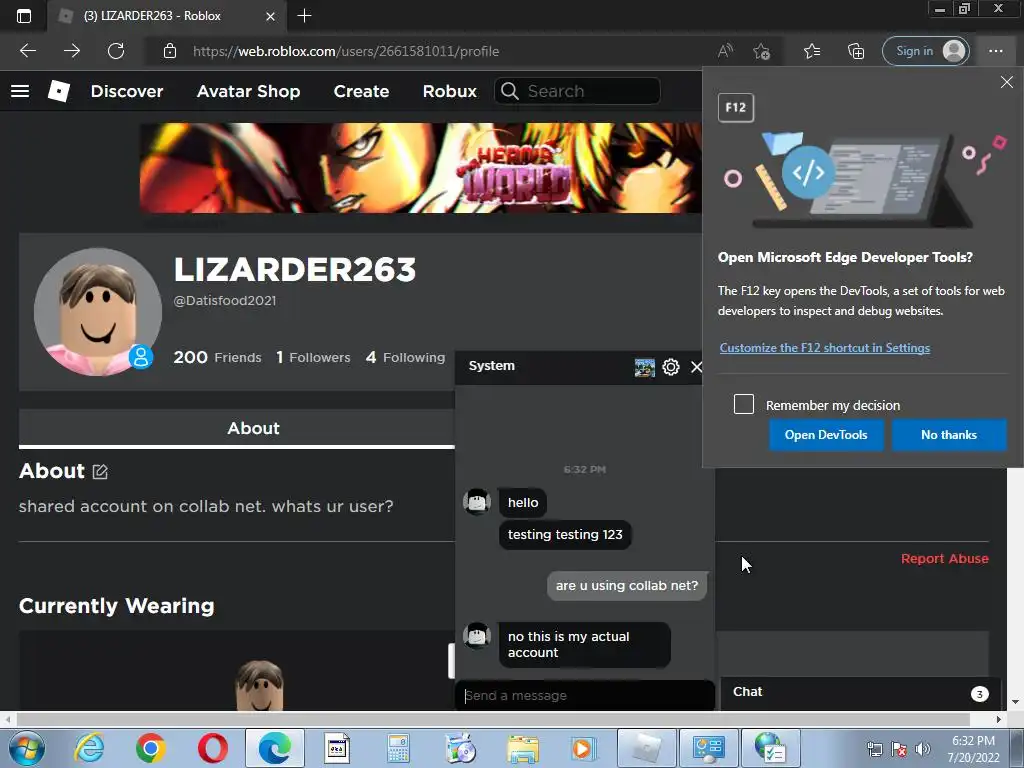The height and width of the screenshot is (768, 1024).
Task: Reload the page with refresh icon
Action: (116, 51)
